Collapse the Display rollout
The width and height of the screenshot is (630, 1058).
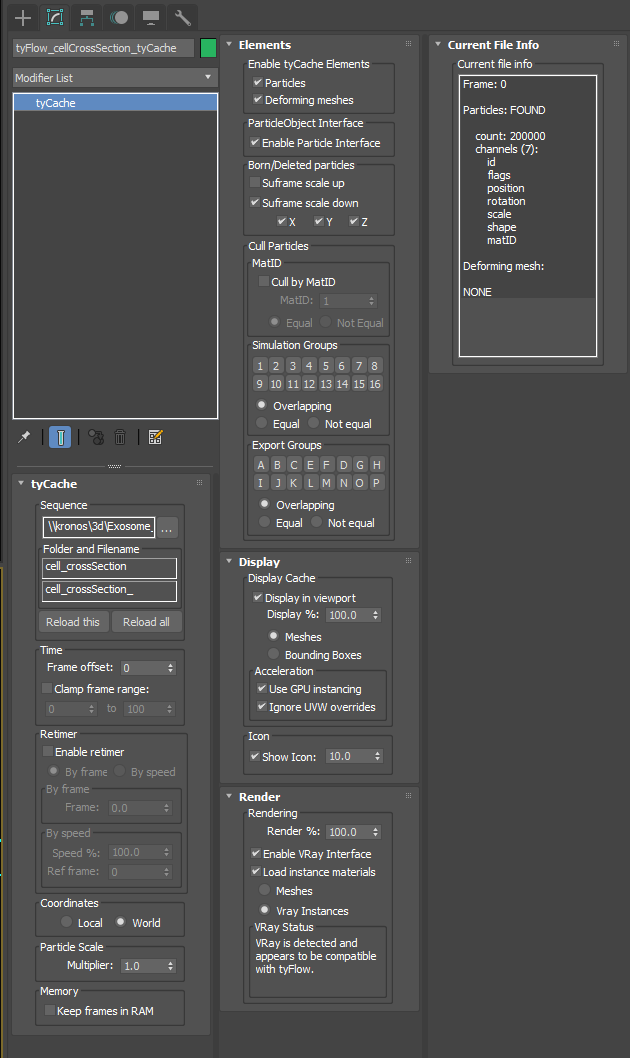coord(229,561)
